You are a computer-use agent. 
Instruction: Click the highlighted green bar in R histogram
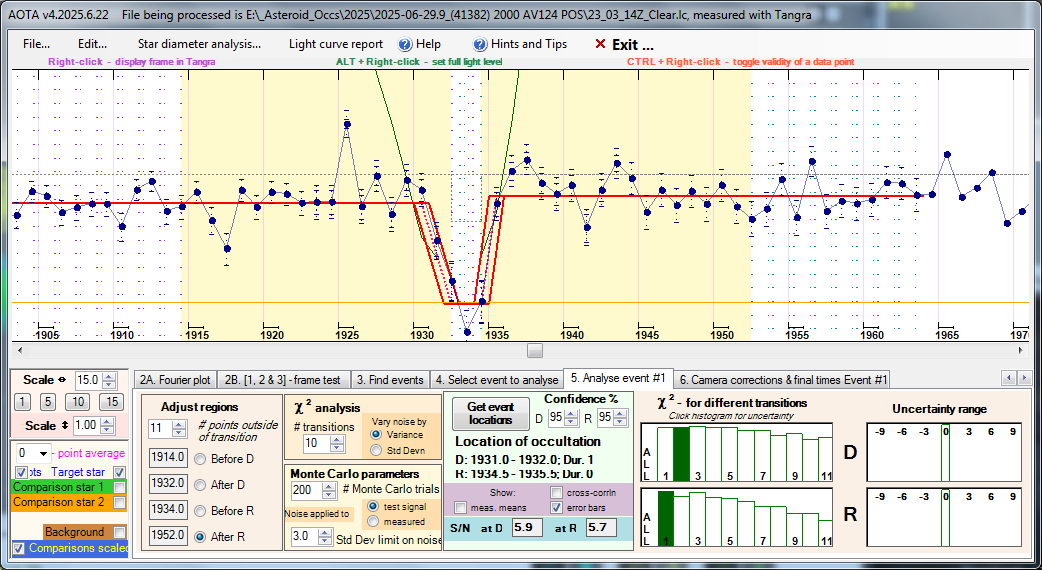coord(665,519)
